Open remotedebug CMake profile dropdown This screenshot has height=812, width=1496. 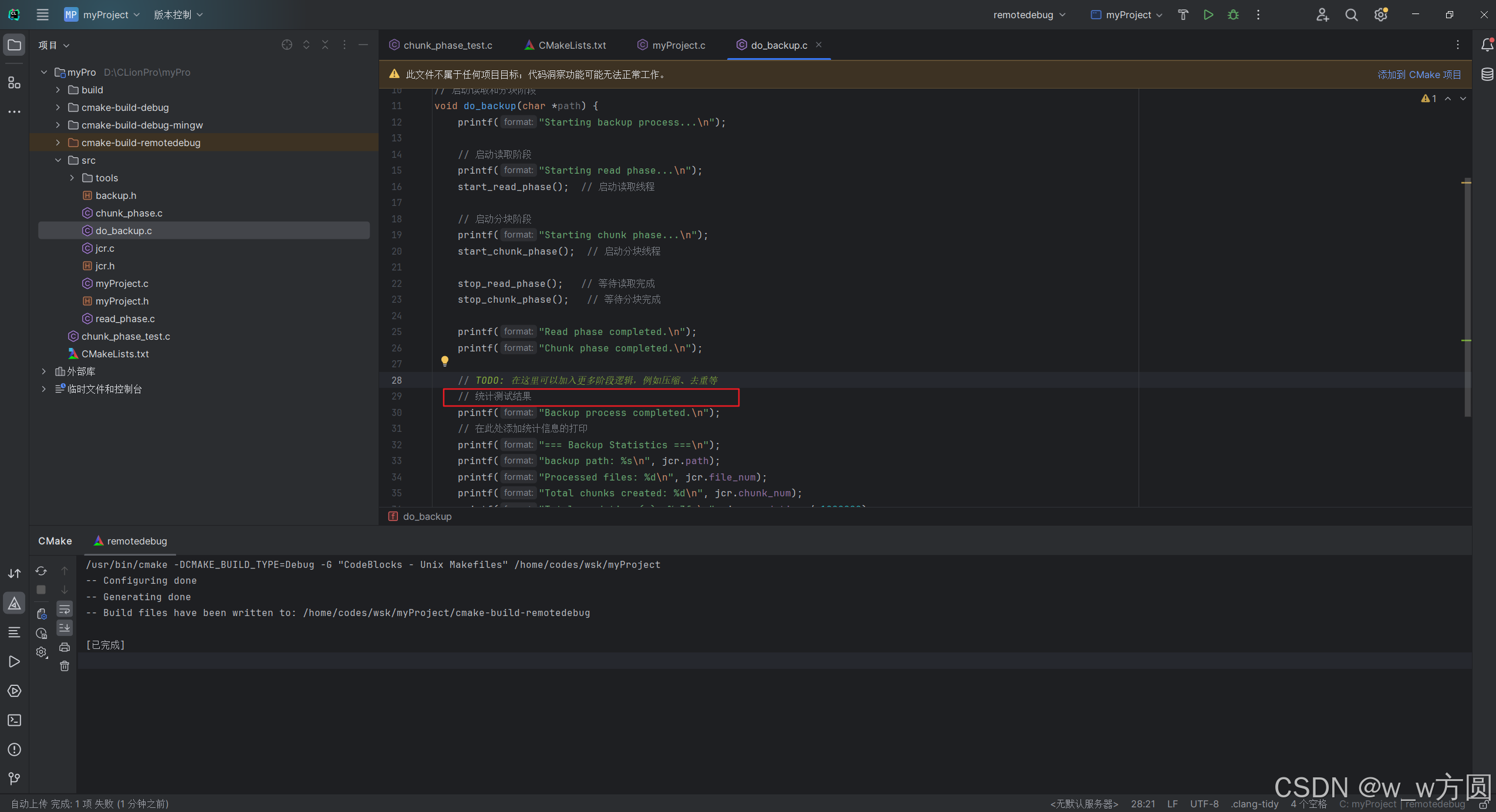pyautogui.click(x=1029, y=15)
